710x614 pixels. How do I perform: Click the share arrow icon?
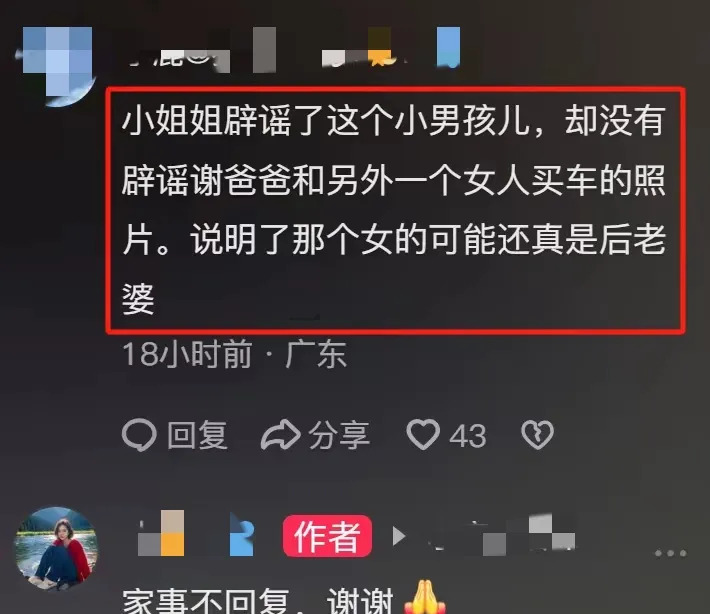(280, 435)
